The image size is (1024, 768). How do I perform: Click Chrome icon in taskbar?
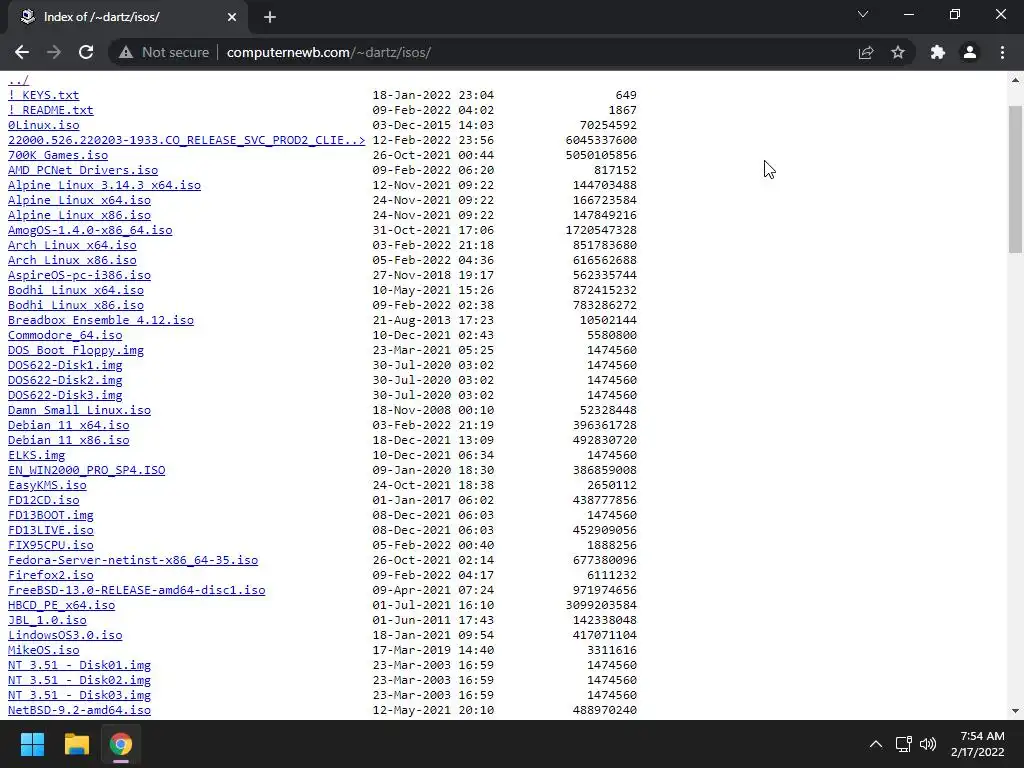click(x=121, y=744)
